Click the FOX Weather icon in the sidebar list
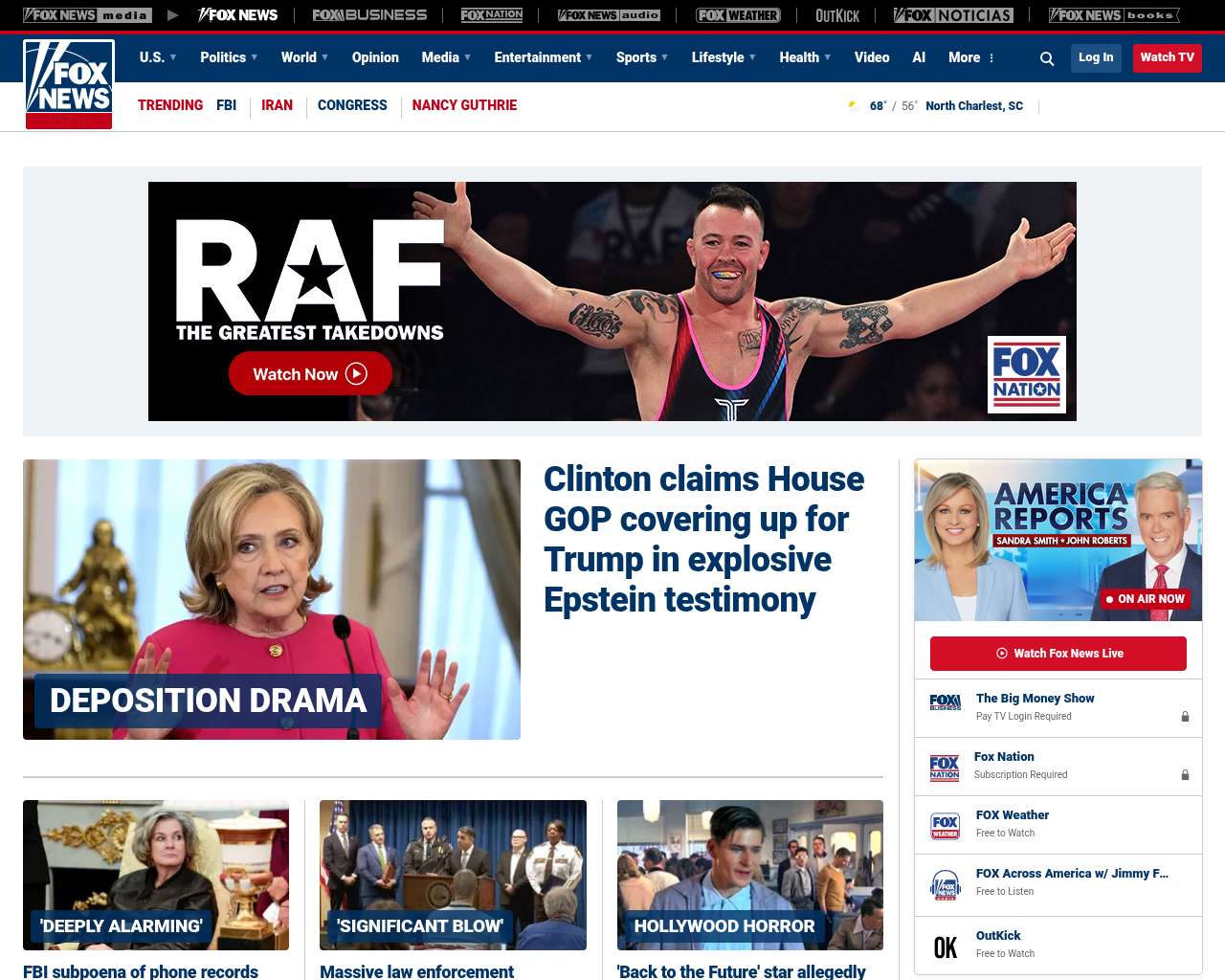Screen dimensions: 1225x980 point(946,826)
